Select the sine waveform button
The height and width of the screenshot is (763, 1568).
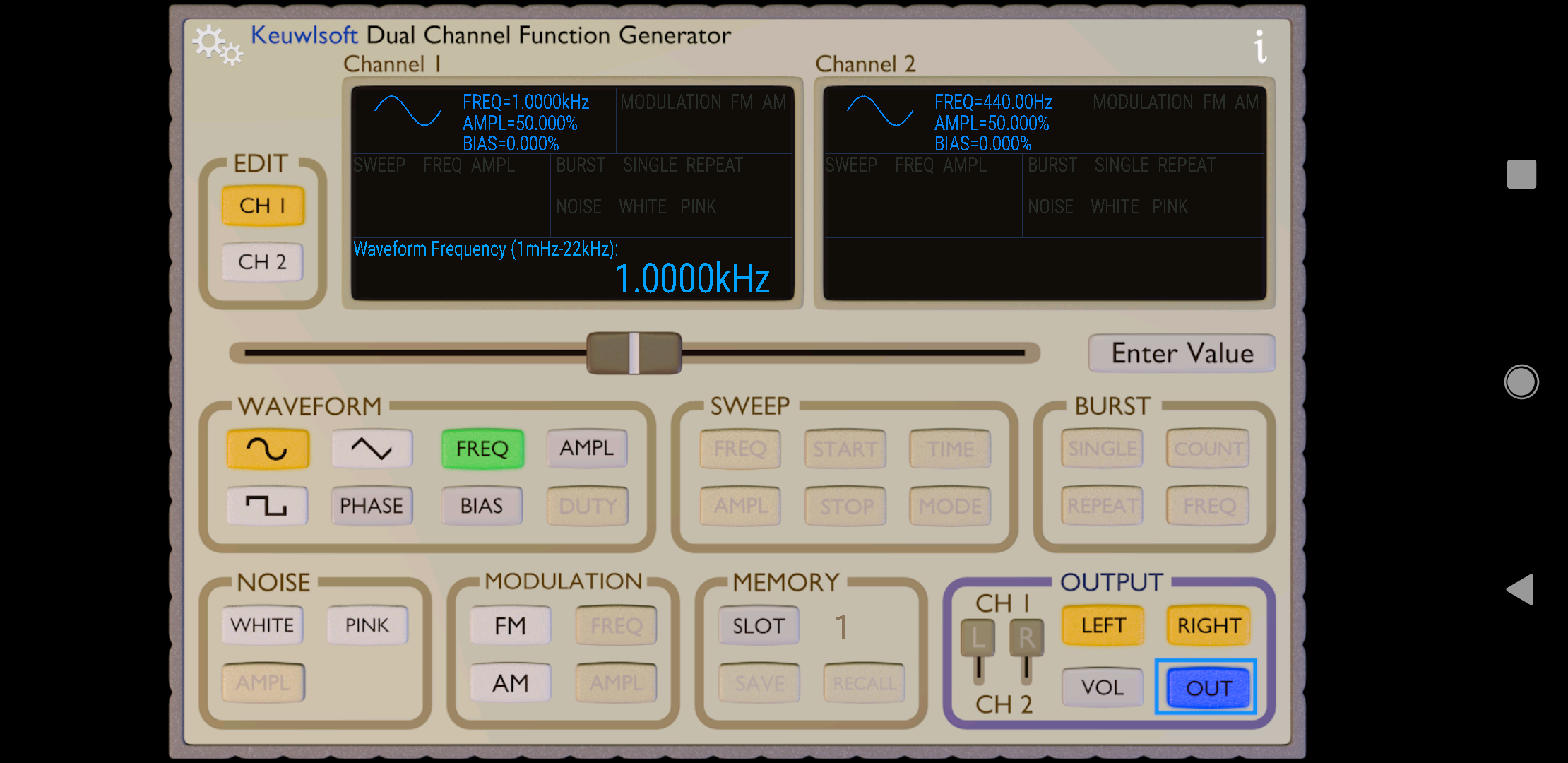point(268,449)
